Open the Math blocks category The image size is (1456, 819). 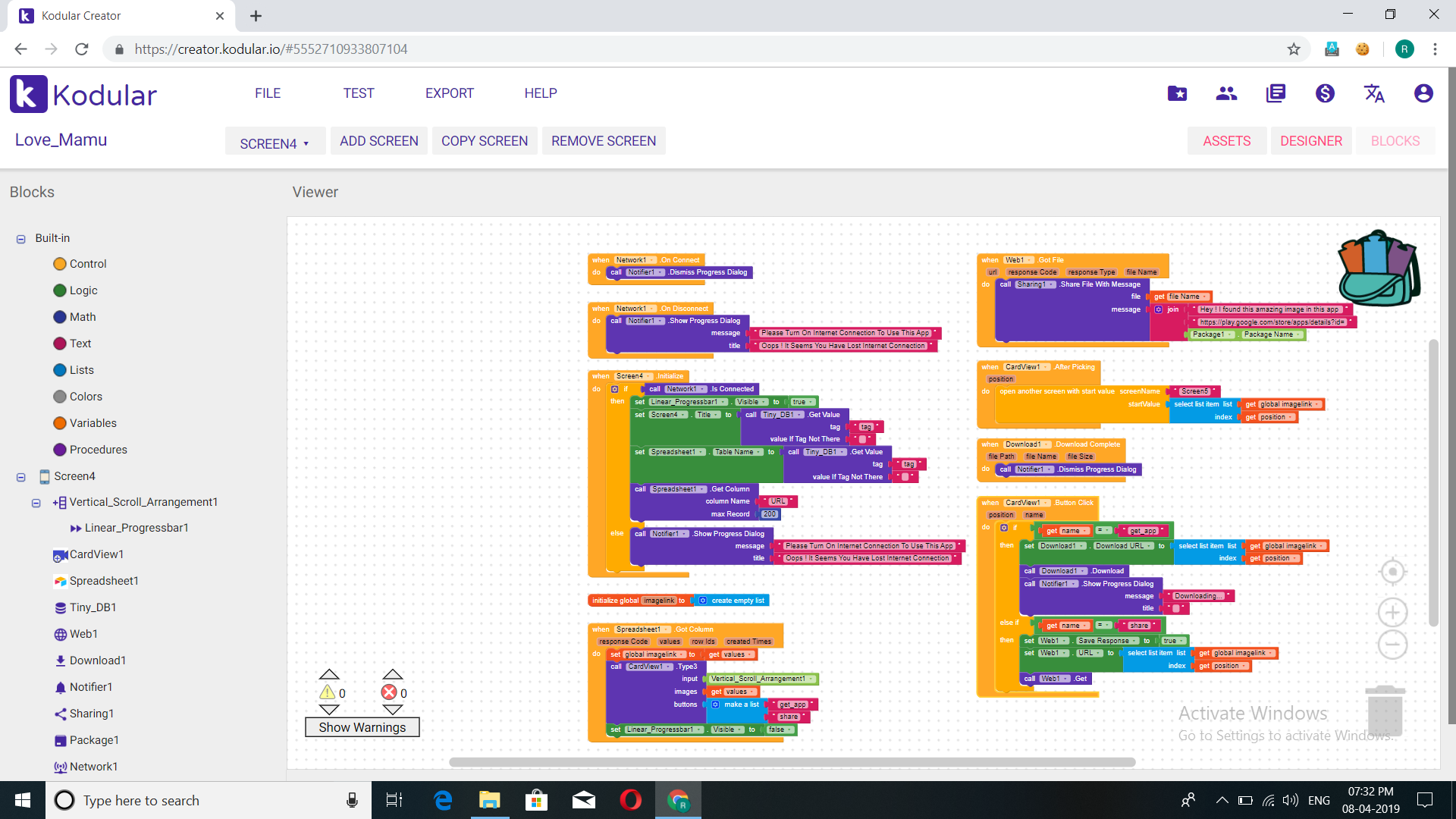74,317
